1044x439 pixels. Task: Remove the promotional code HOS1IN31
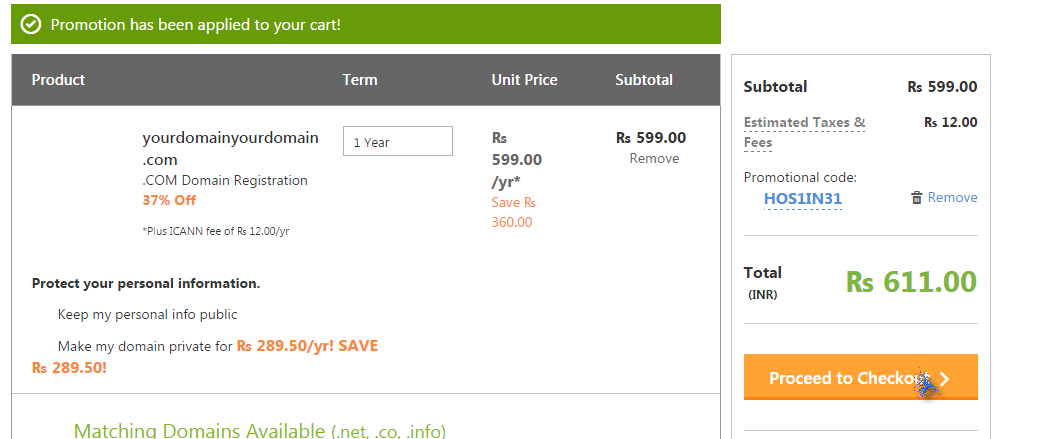click(952, 197)
